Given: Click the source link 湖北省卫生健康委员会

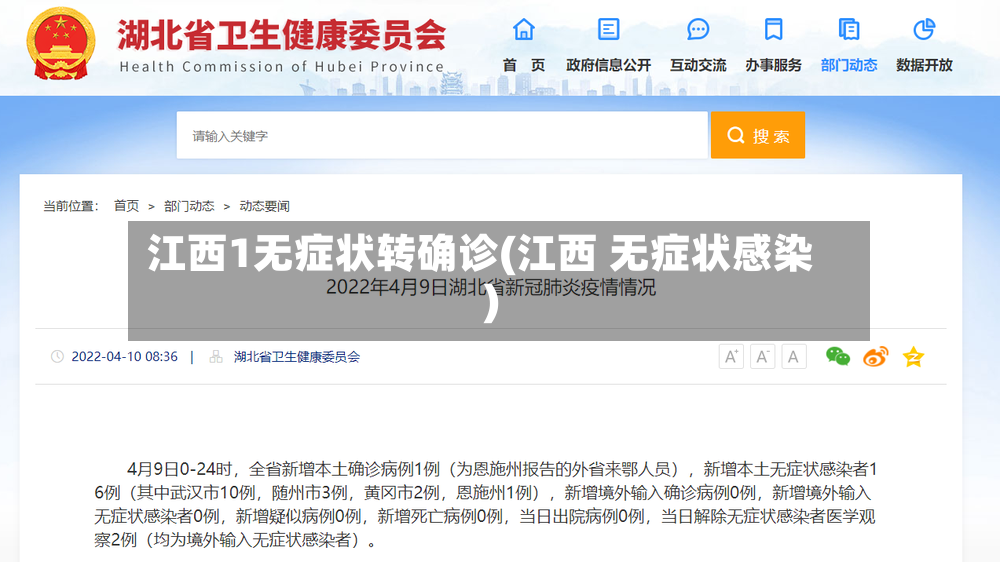Looking at the screenshot, I should (297, 357).
